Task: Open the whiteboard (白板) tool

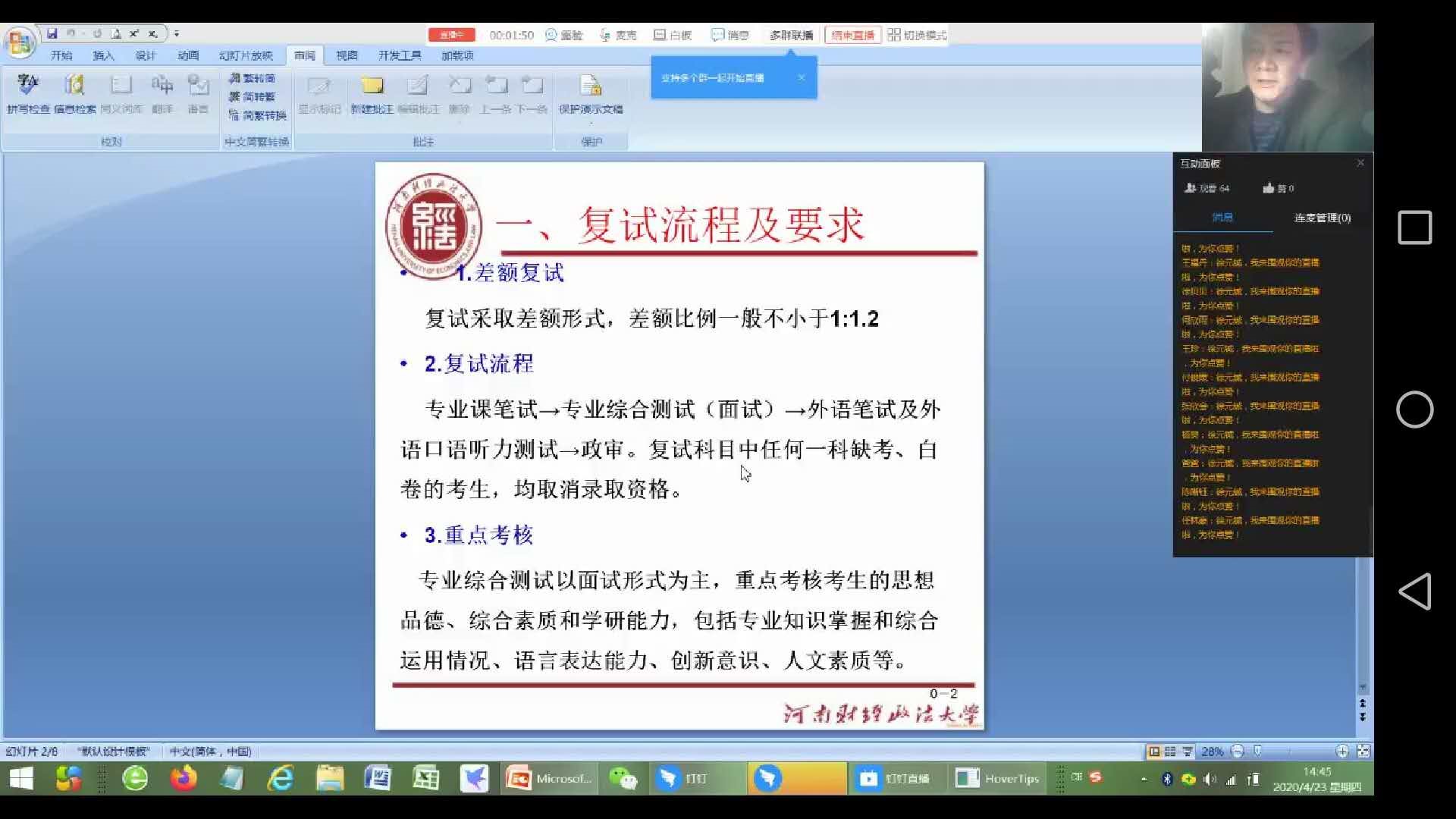Action: point(673,35)
